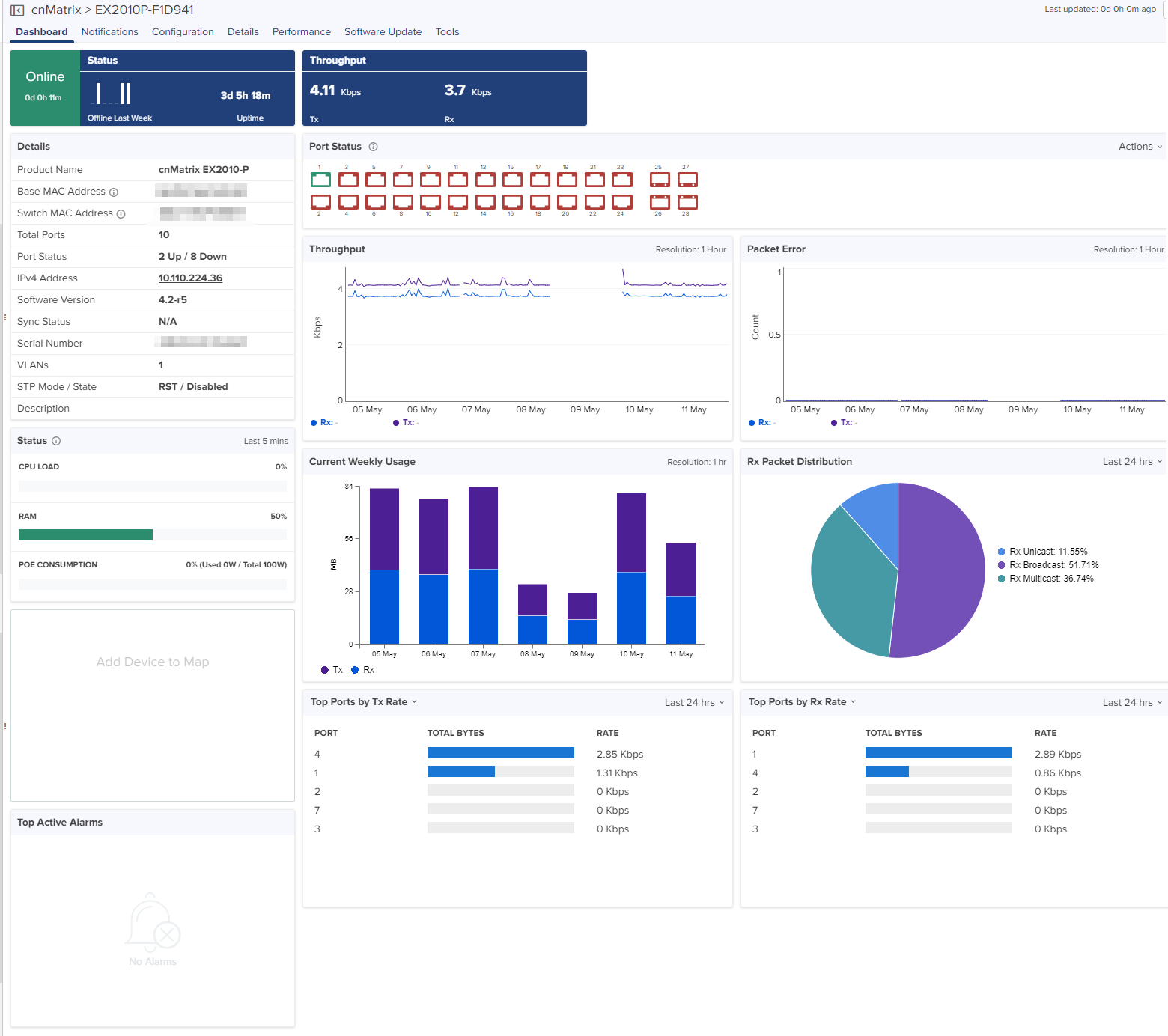This screenshot has height=1036, width=1168.
Task: Select port 4 icon in Port Status
Action: [348, 202]
